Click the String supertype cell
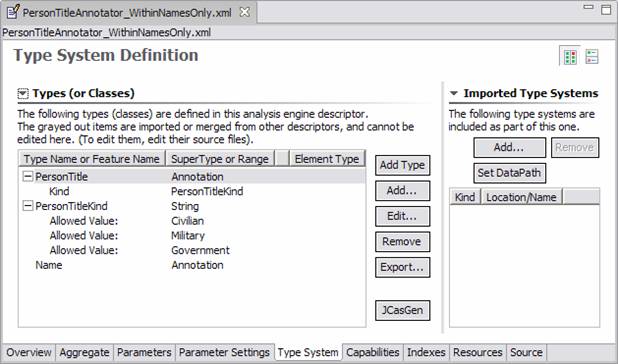This screenshot has height=364, width=618. click(x=185, y=206)
